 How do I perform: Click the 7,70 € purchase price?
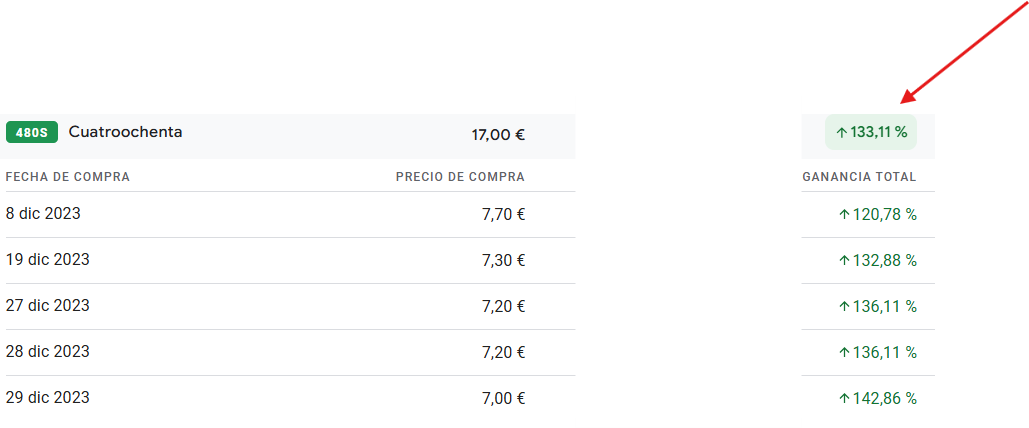tap(503, 215)
